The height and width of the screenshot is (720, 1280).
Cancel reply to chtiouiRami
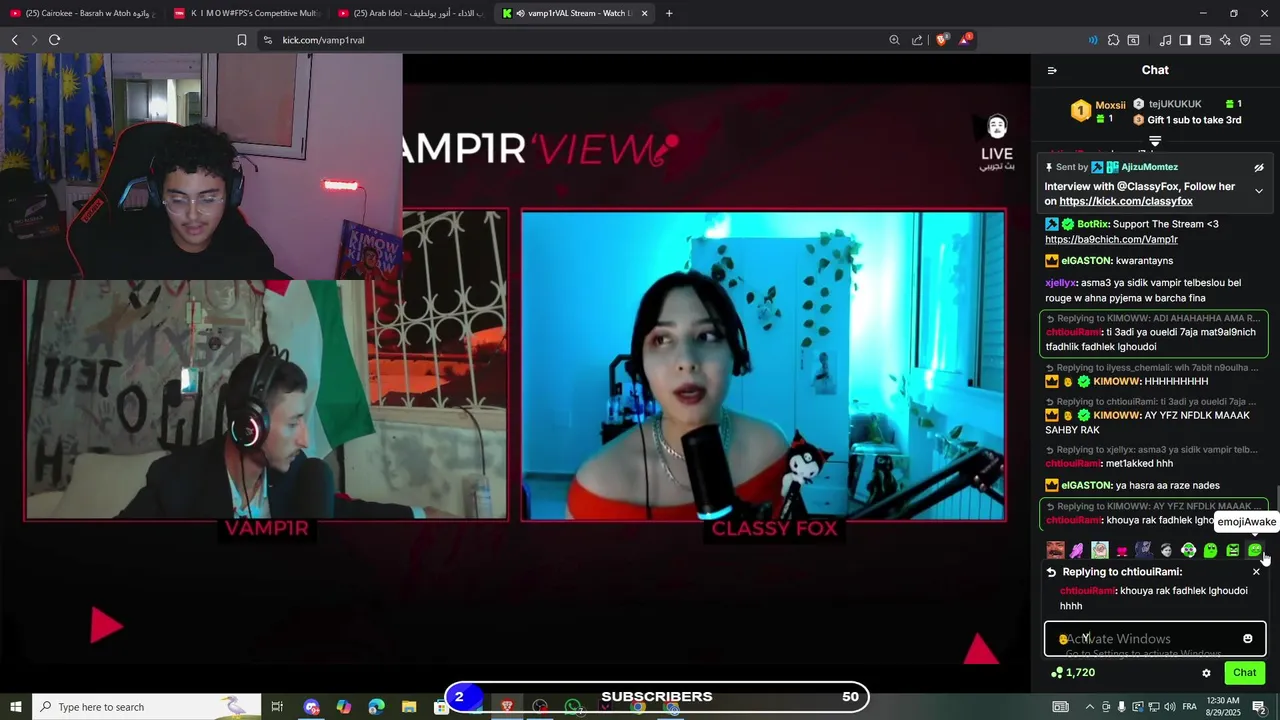click(1256, 572)
